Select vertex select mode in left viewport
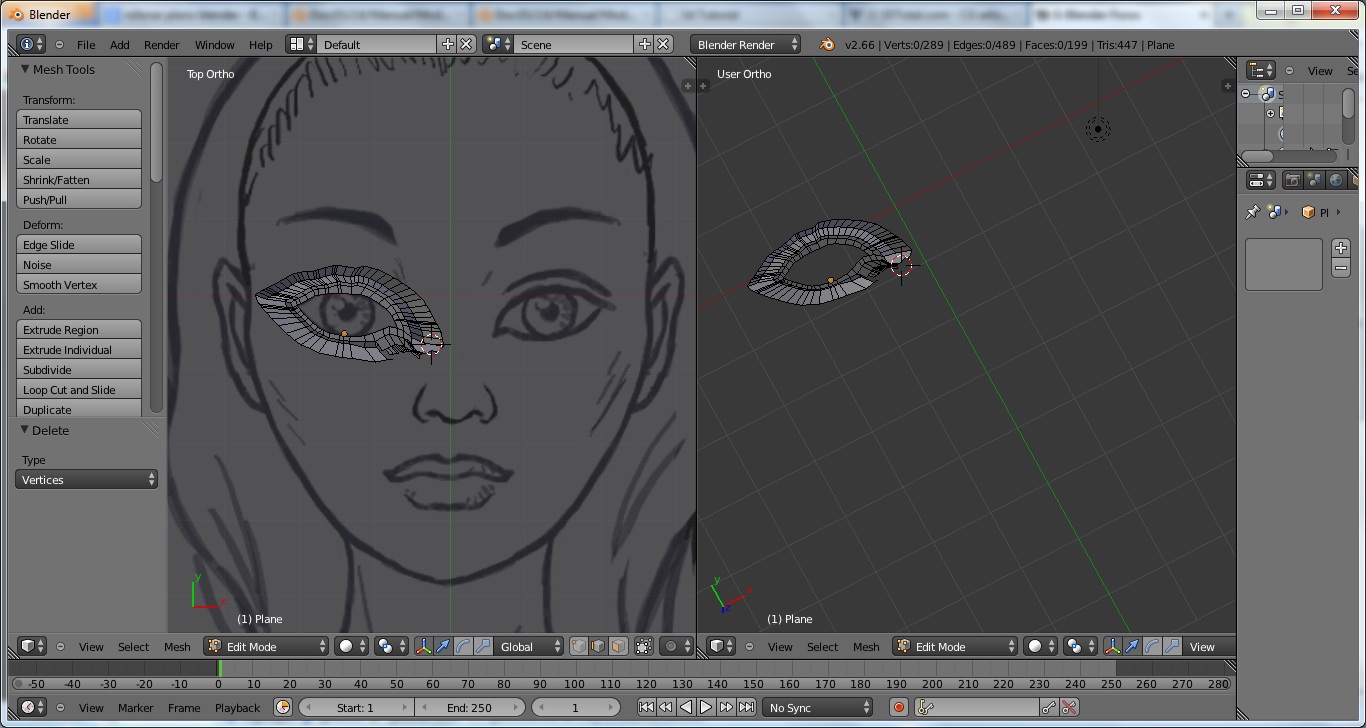The width and height of the screenshot is (1366, 728). 579,647
